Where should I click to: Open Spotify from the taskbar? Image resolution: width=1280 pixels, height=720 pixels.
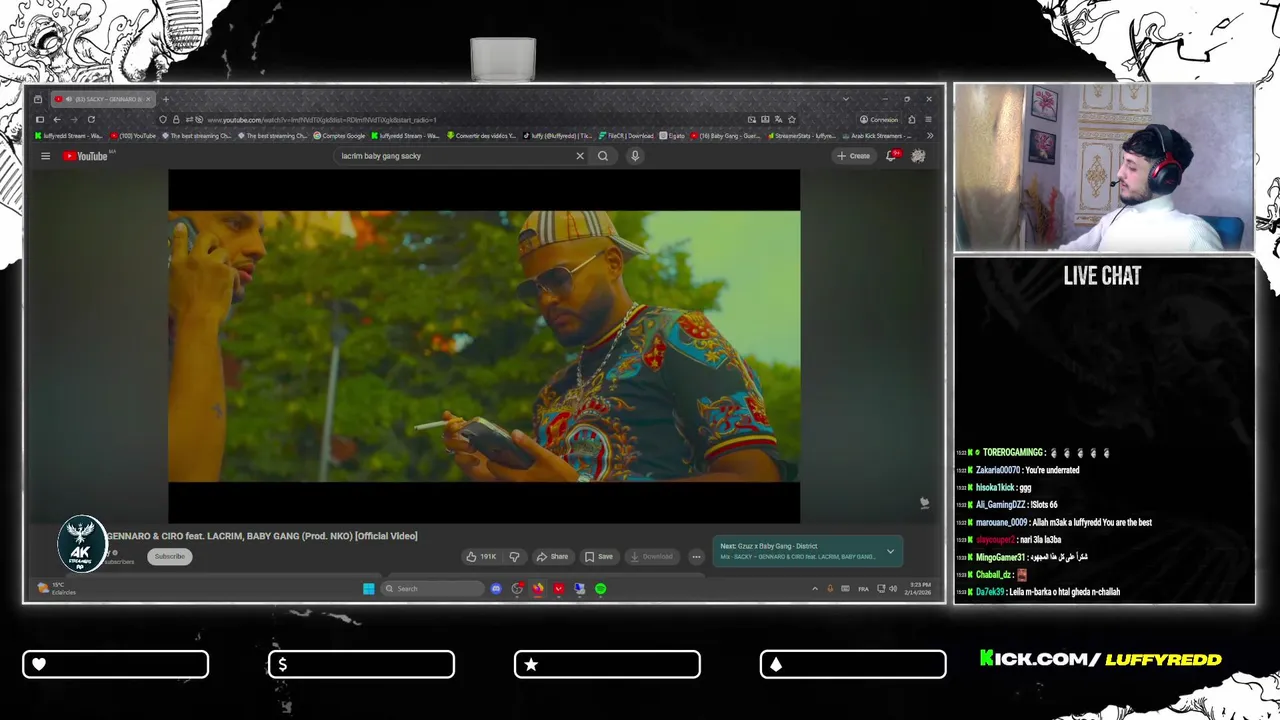601,589
